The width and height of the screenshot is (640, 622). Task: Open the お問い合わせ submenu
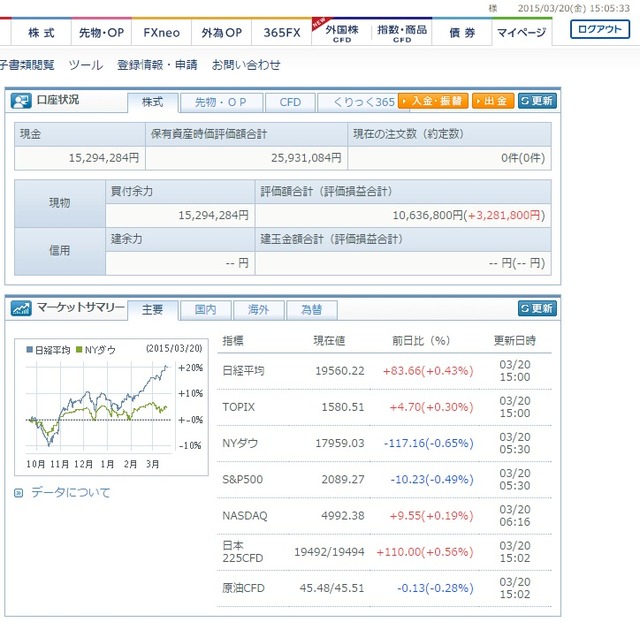[x=246, y=65]
